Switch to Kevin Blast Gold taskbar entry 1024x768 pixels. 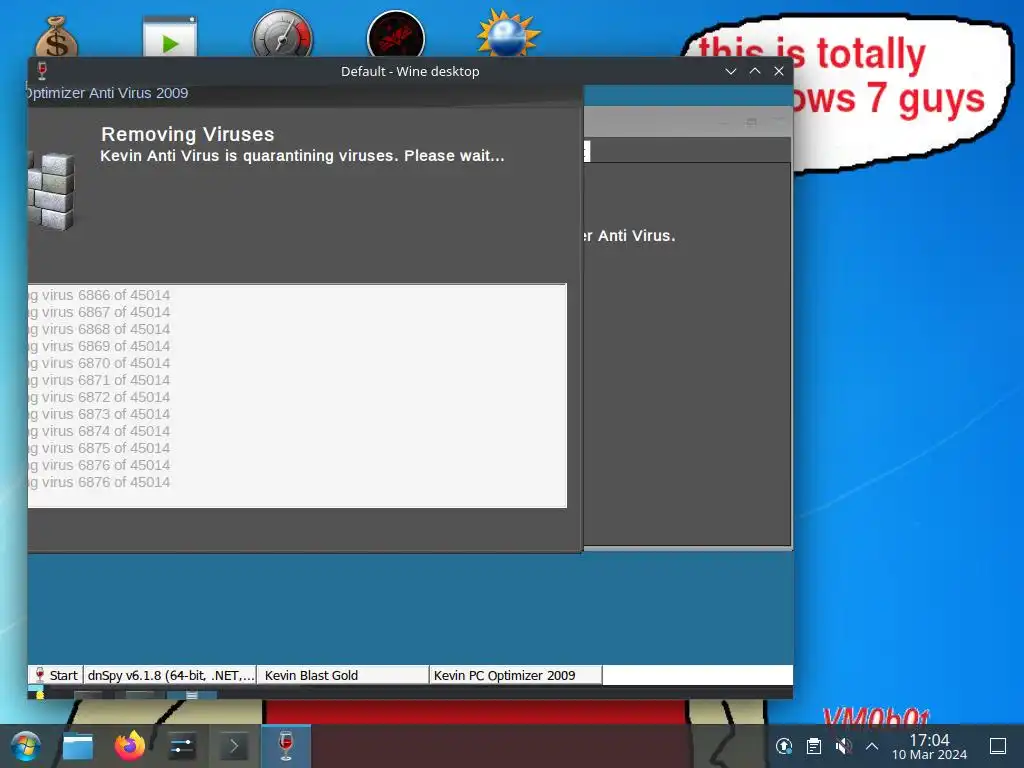coord(343,675)
